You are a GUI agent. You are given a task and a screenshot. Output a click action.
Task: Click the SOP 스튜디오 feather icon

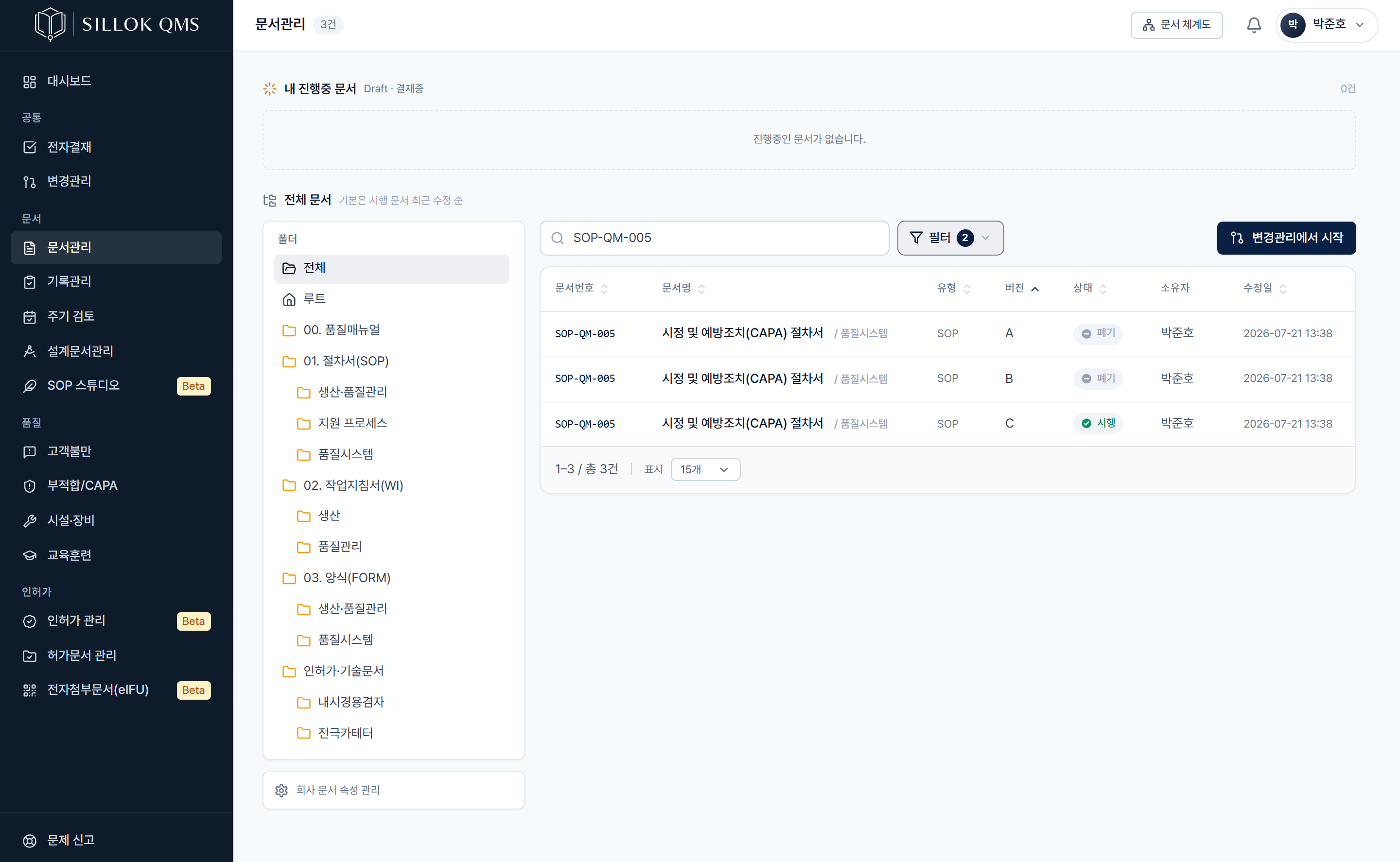[x=30, y=386]
